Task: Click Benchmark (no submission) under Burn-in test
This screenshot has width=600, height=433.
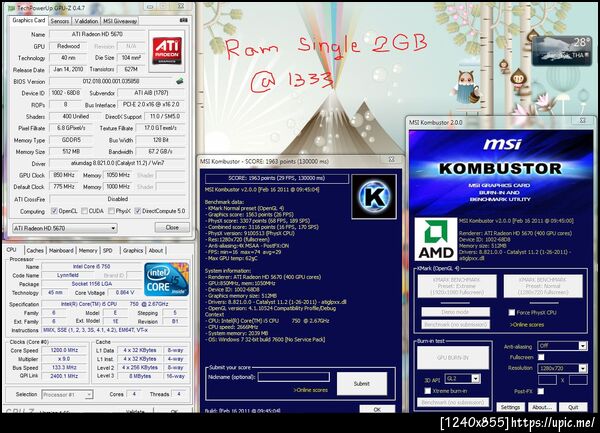Action: (453, 402)
